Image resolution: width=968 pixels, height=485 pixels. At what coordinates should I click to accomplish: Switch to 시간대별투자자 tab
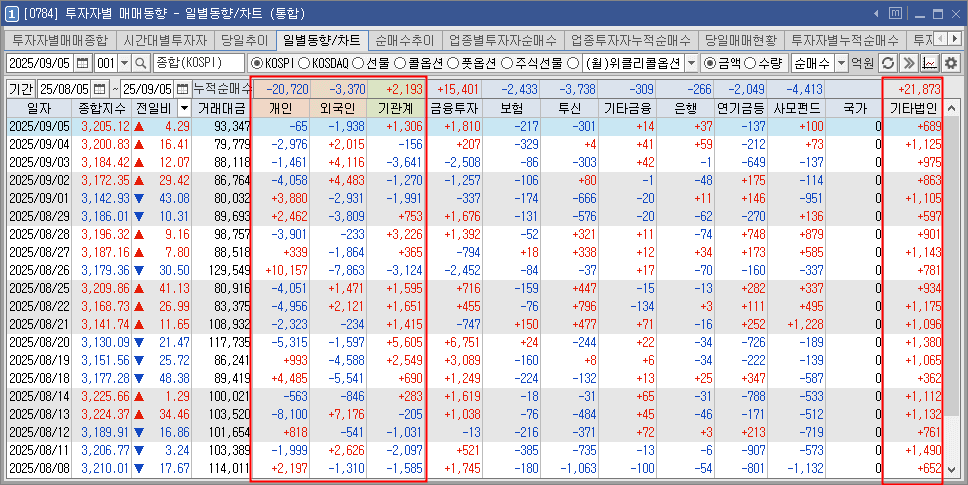[165, 41]
